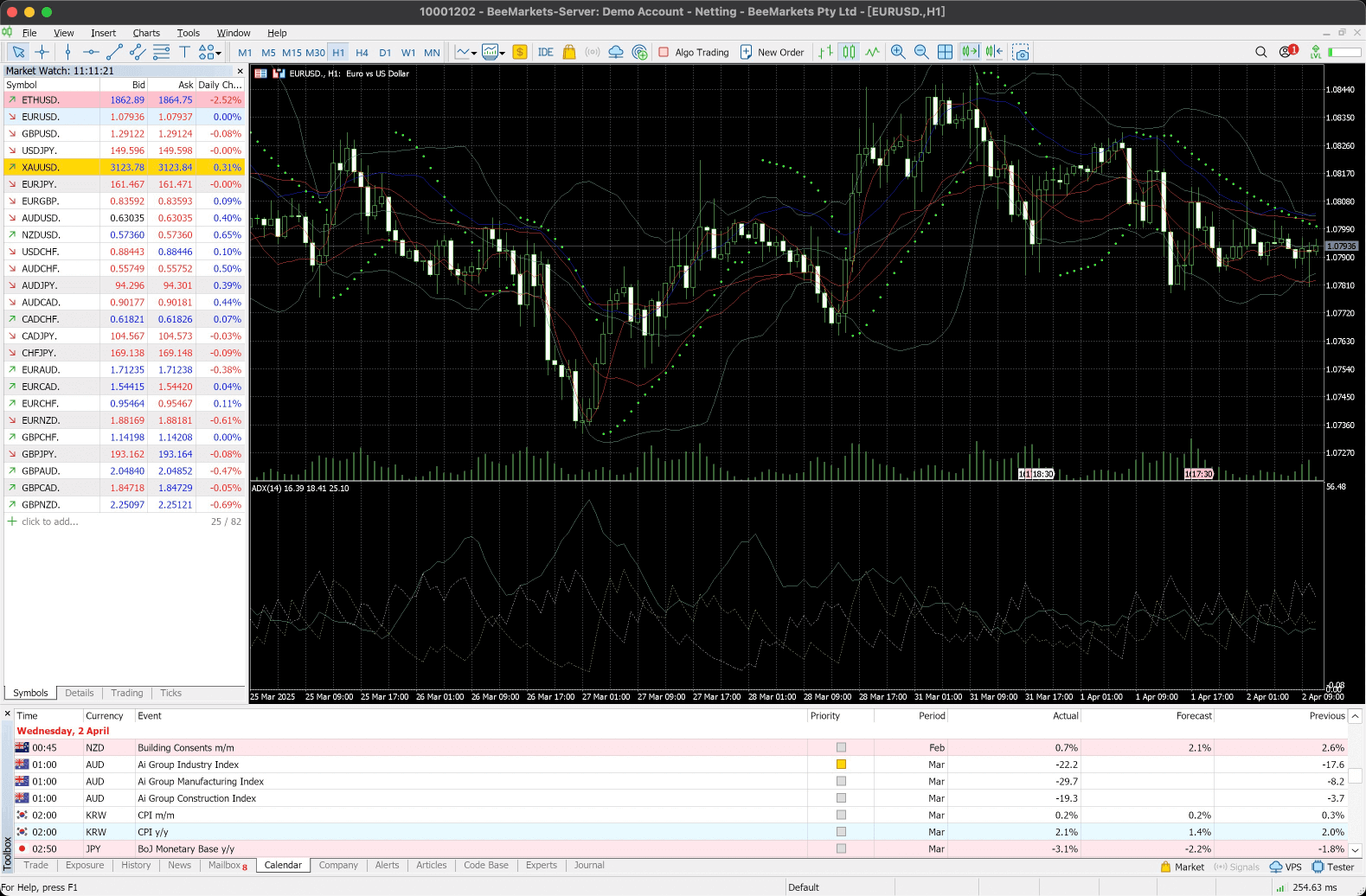Choose the trendline drawing tool
This screenshot has width=1366, height=896.
pyautogui.click(x=114, y=52)
